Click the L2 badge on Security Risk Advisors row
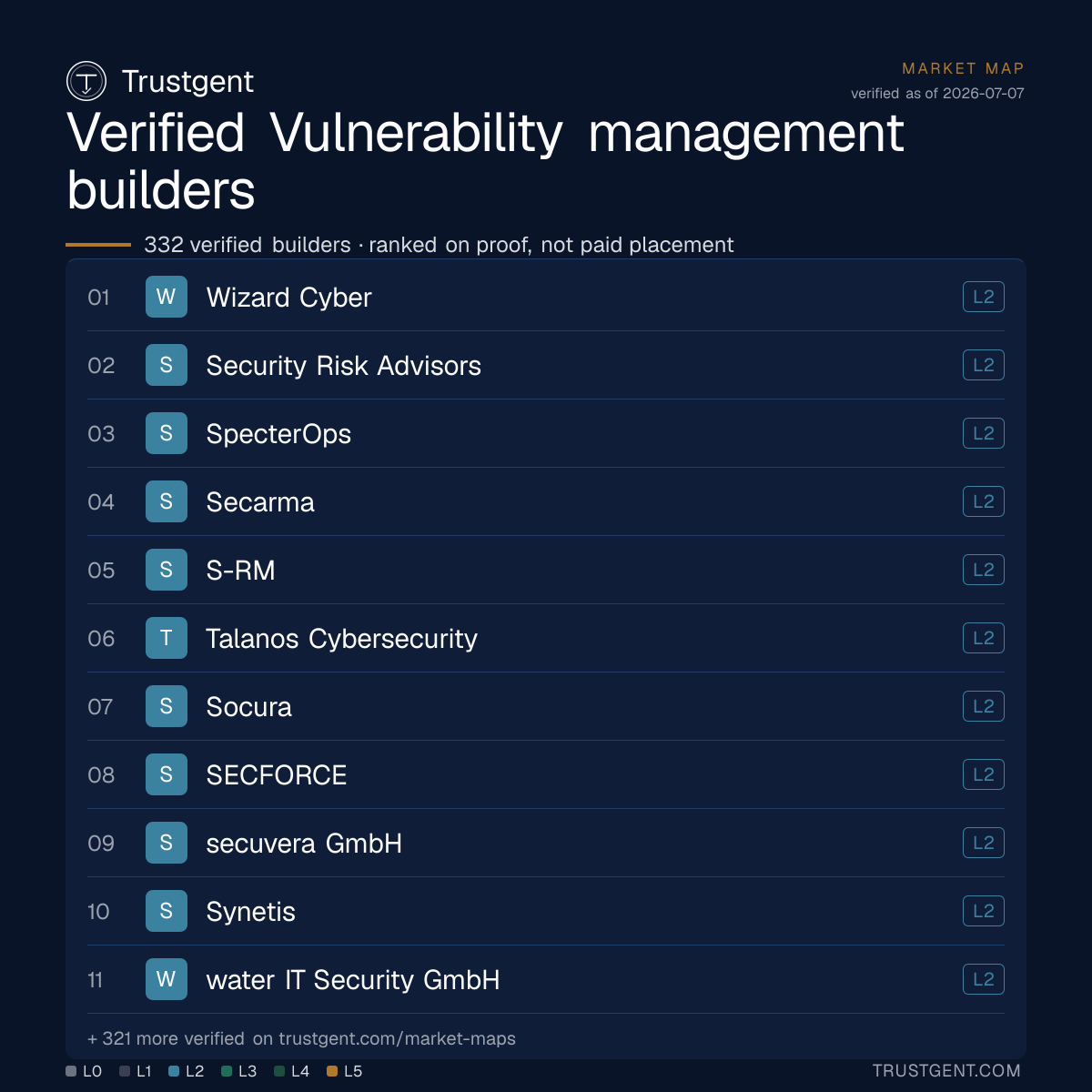 [x=984, y=365]
